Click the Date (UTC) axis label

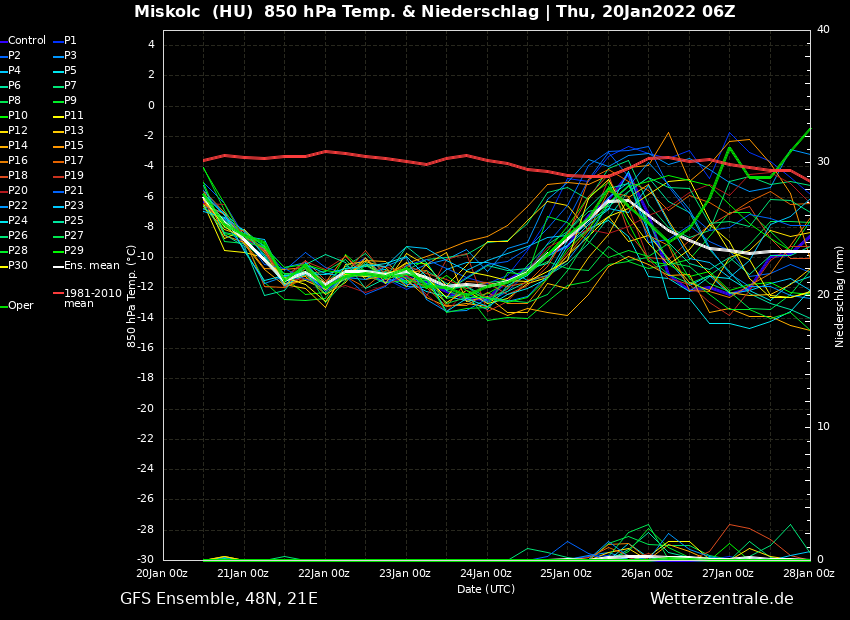click(x=486, y=590)
